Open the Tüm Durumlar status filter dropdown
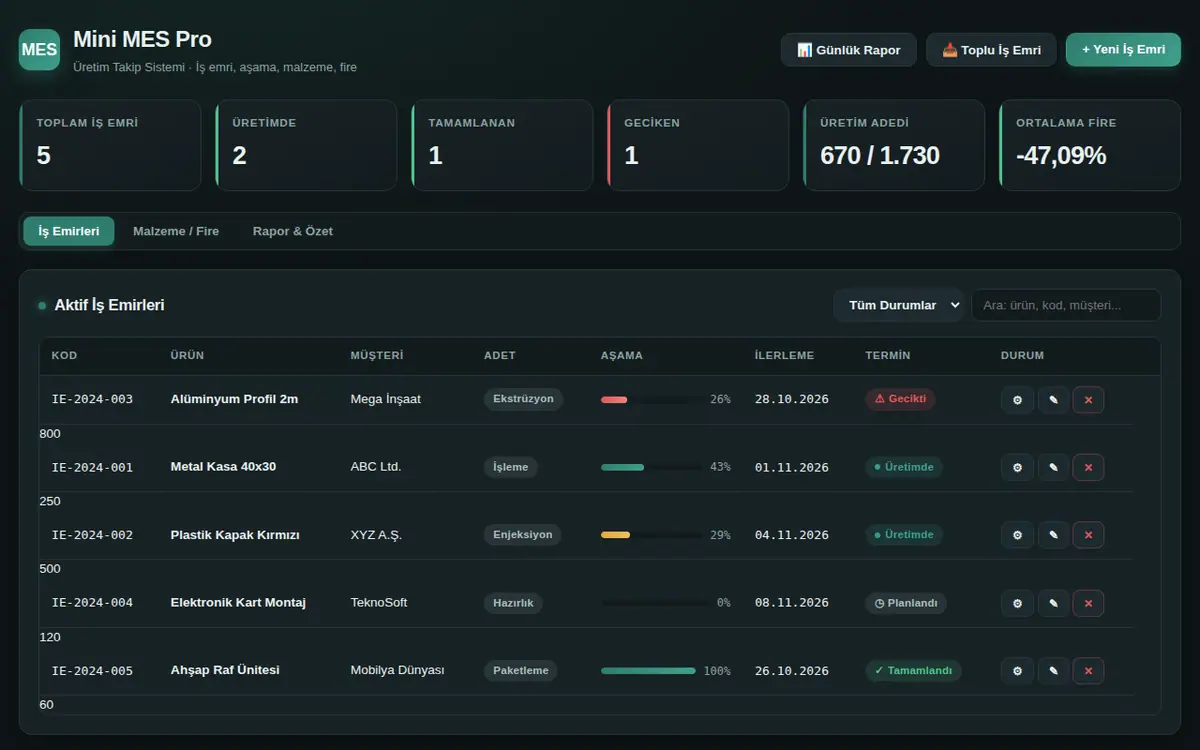The width and height of the screenshot is (1200, 750). click(899, 305)
